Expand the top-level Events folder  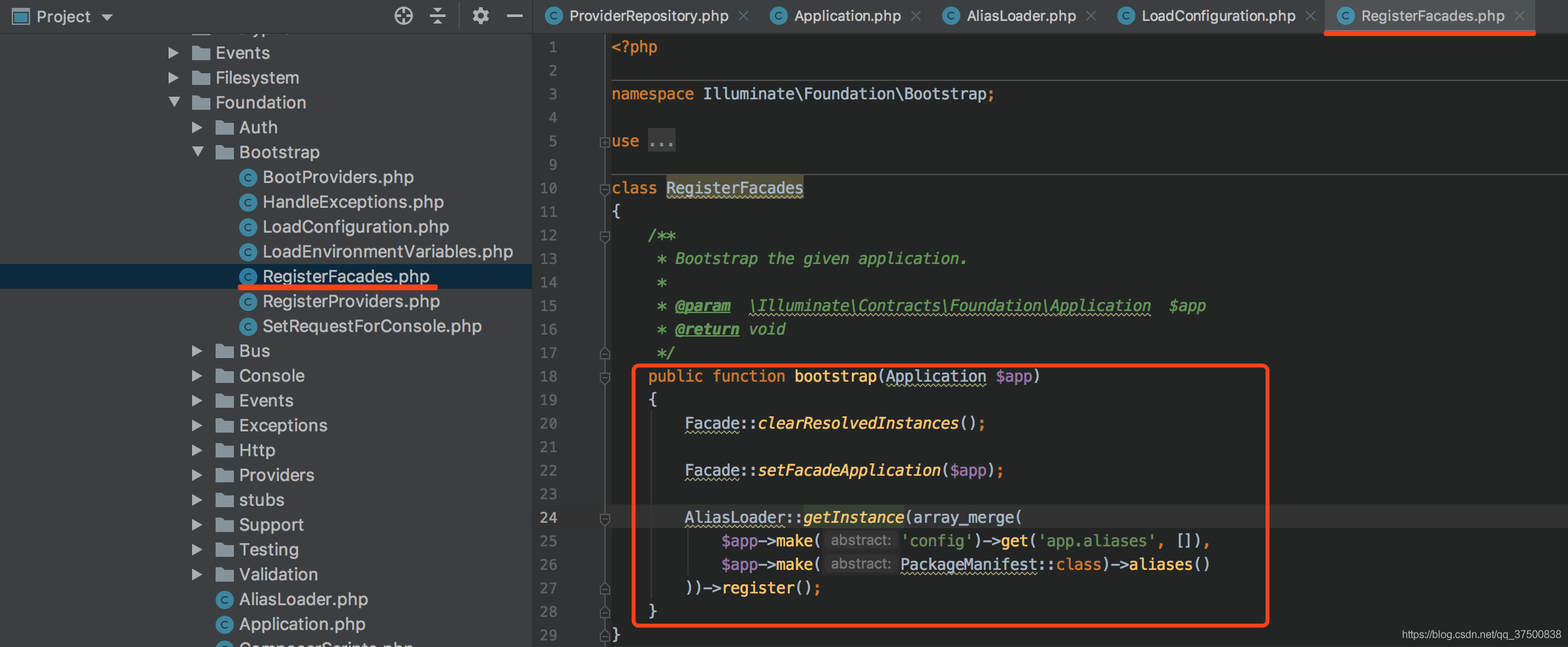(173, 53)
